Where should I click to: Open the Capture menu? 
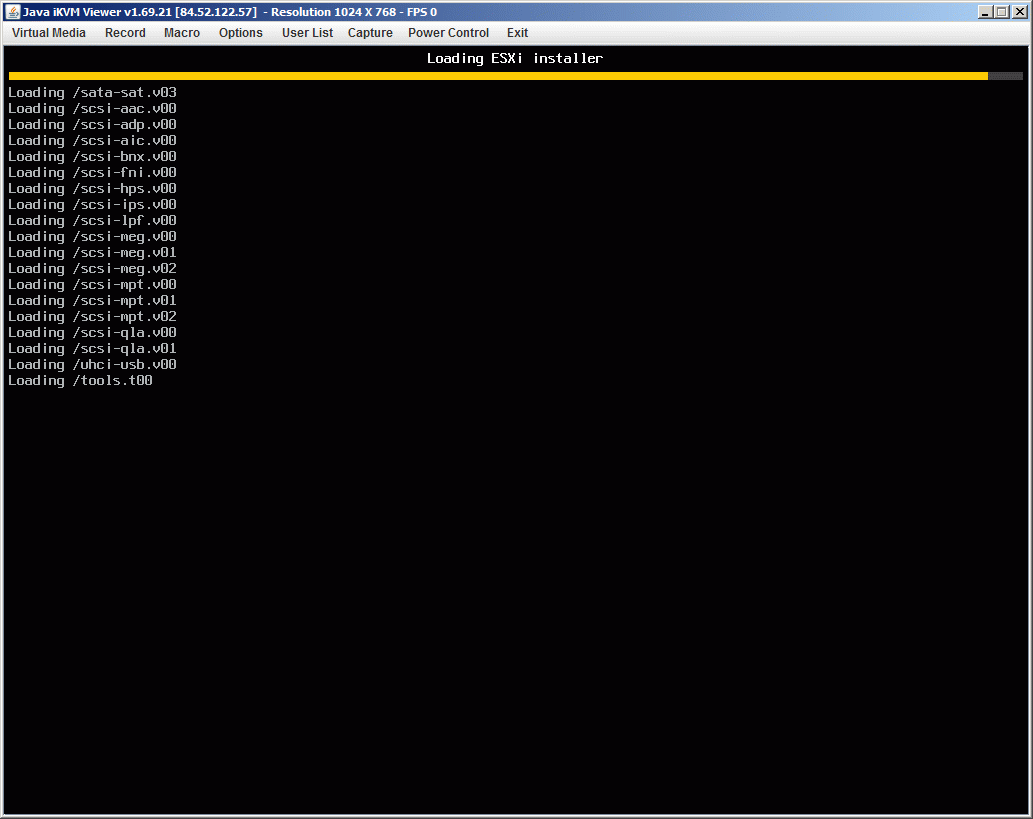click(x=370, y=33)
